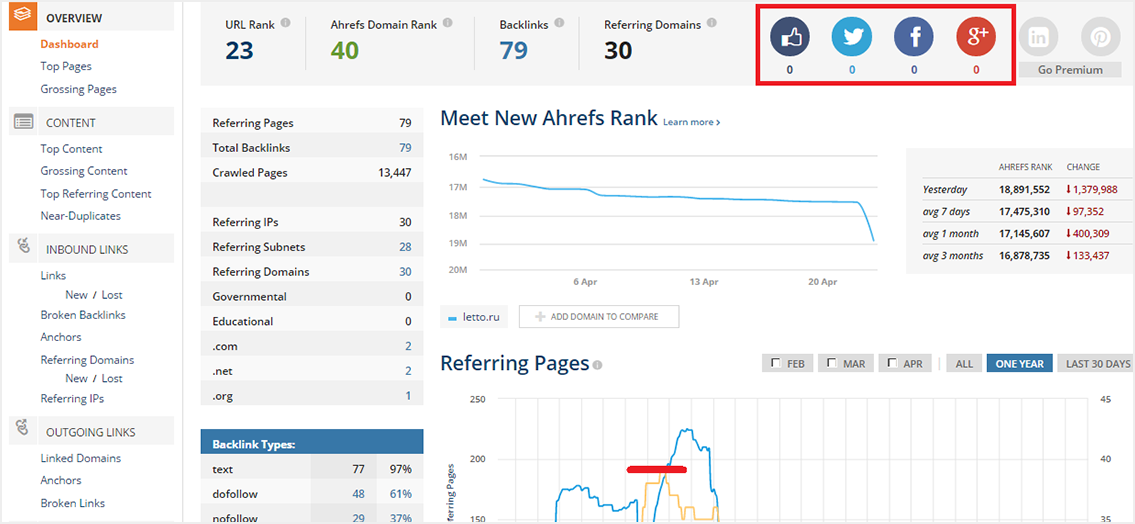Viewport: 1135px width, 524px height.
Task: Expand the Inbound Links sidebar section
Action: (86, 249)
